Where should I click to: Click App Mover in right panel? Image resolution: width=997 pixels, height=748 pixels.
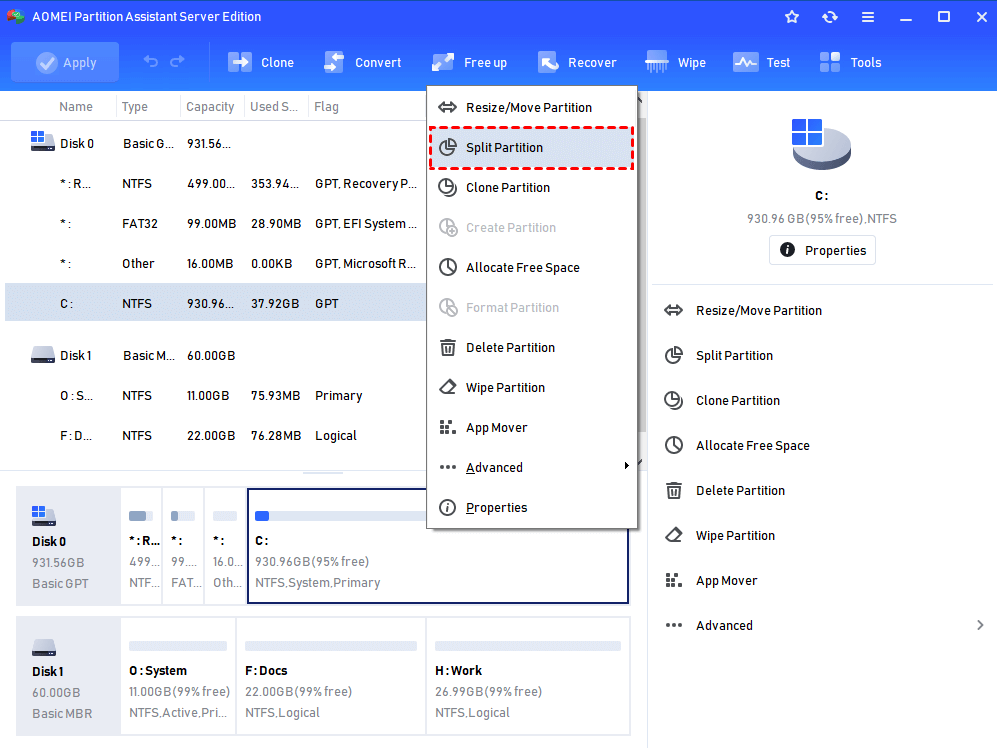[726, 581]
